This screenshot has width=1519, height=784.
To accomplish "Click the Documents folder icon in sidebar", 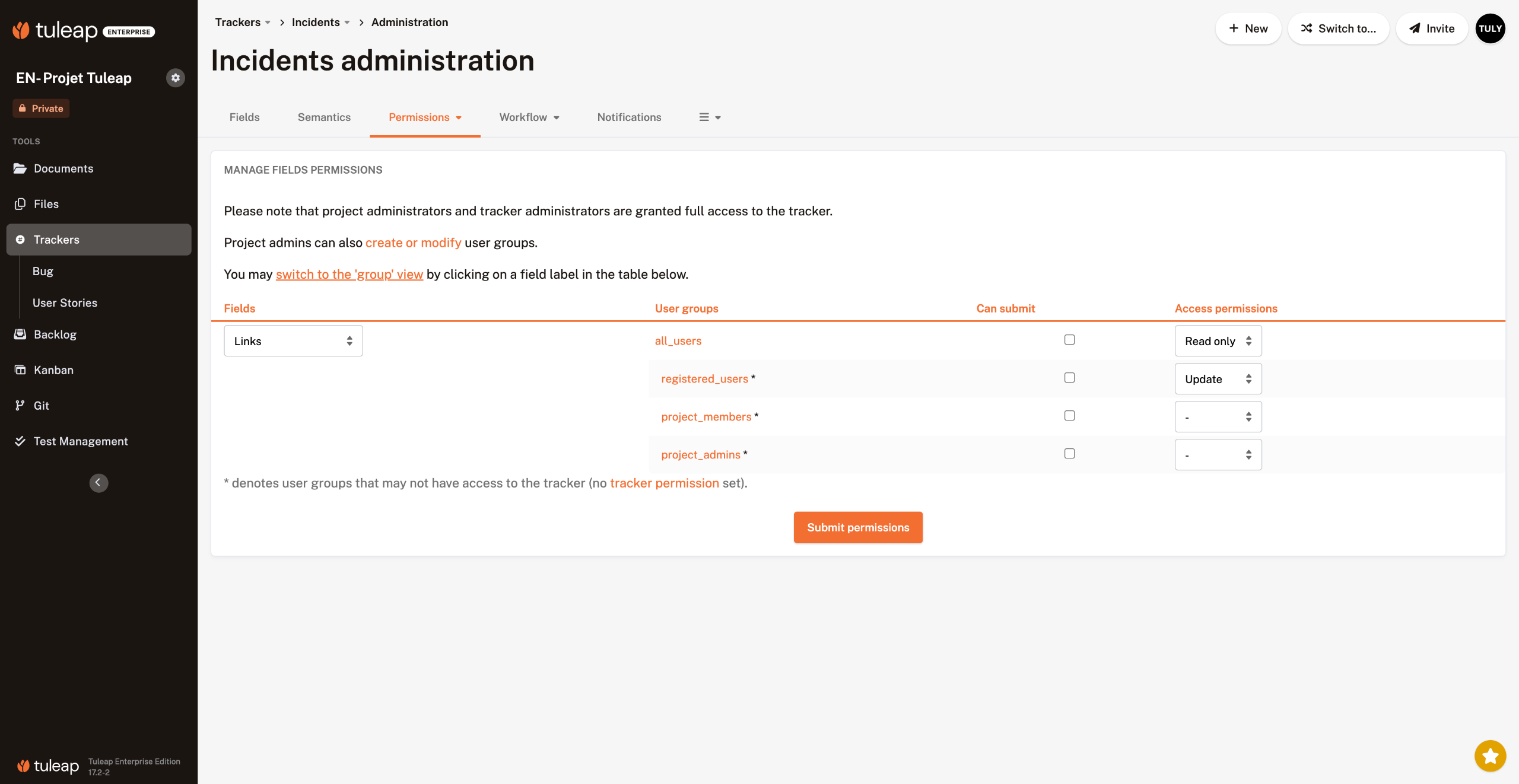I will [20, 168].
